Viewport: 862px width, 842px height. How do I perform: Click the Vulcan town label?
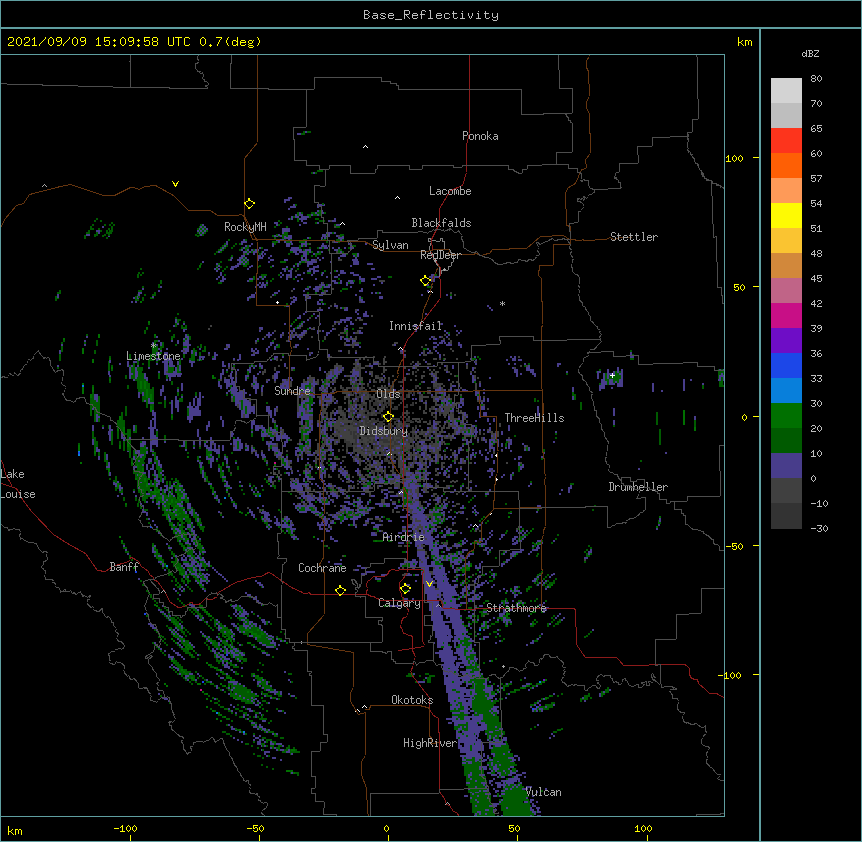[x=544, y=792]
